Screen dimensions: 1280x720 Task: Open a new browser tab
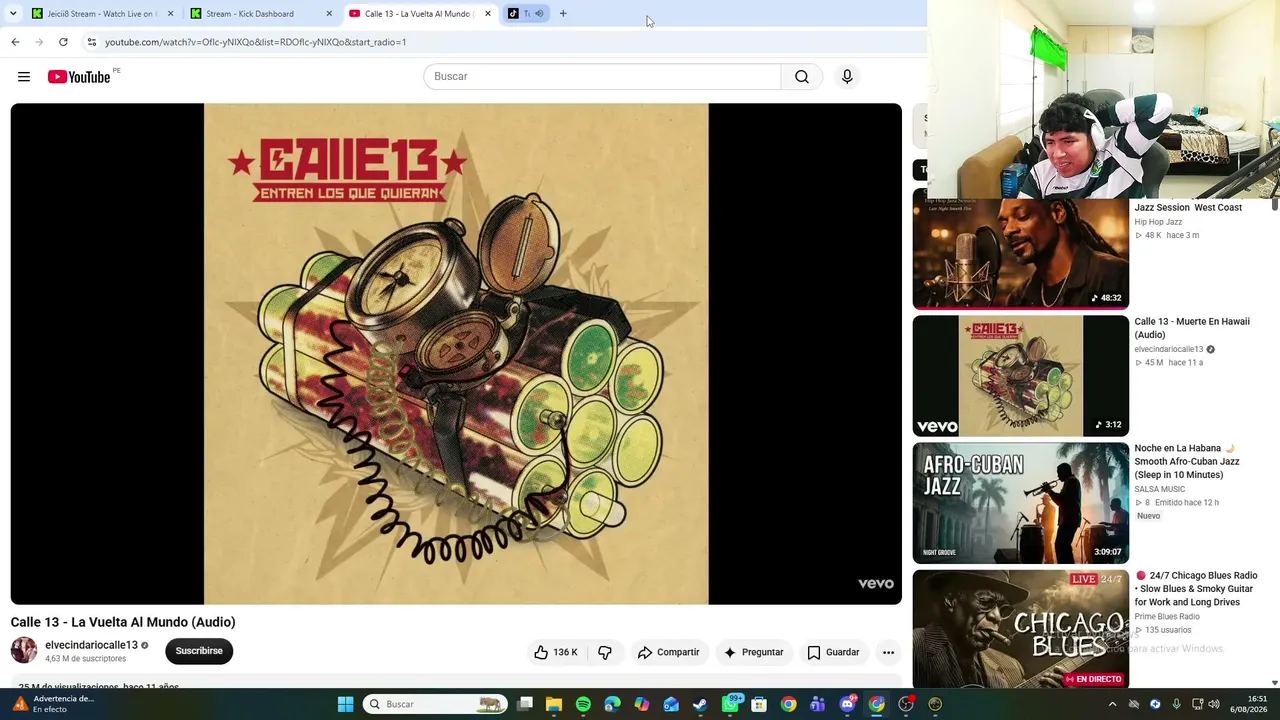point(563,14)
